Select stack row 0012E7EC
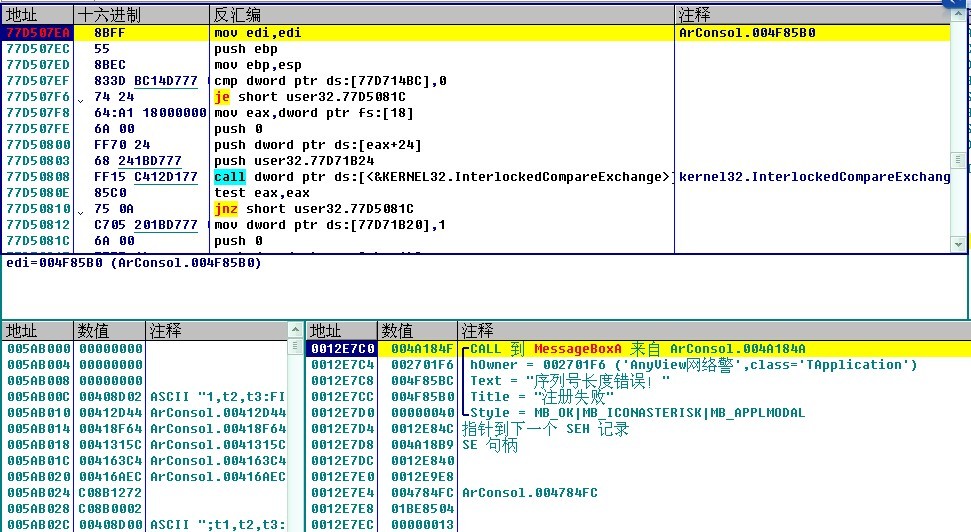The width and height of the screenshot is (971, 532). tap(638, 525)
